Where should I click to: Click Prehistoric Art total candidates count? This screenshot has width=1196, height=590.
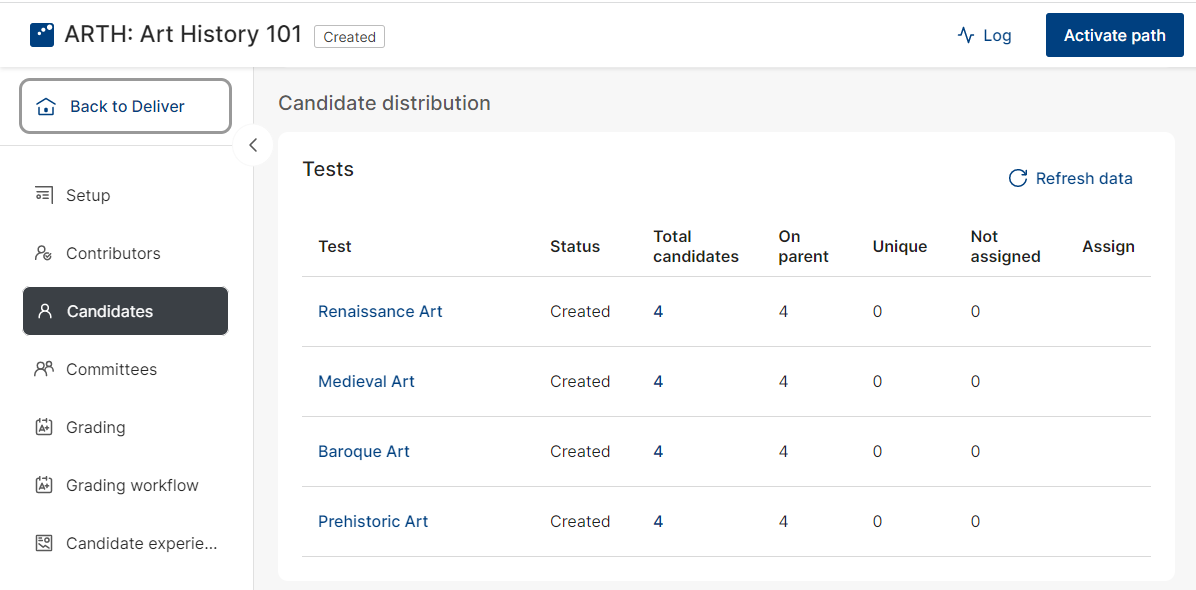pyautogui.click(x=658, y=521)
